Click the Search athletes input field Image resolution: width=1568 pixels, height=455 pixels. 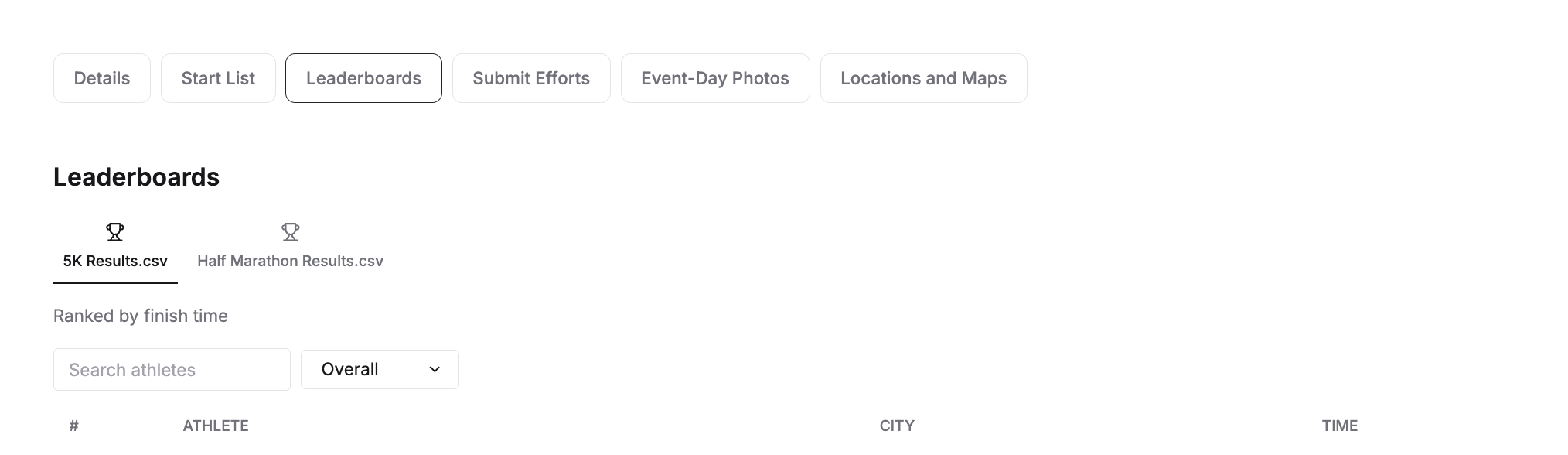point(172,370)
